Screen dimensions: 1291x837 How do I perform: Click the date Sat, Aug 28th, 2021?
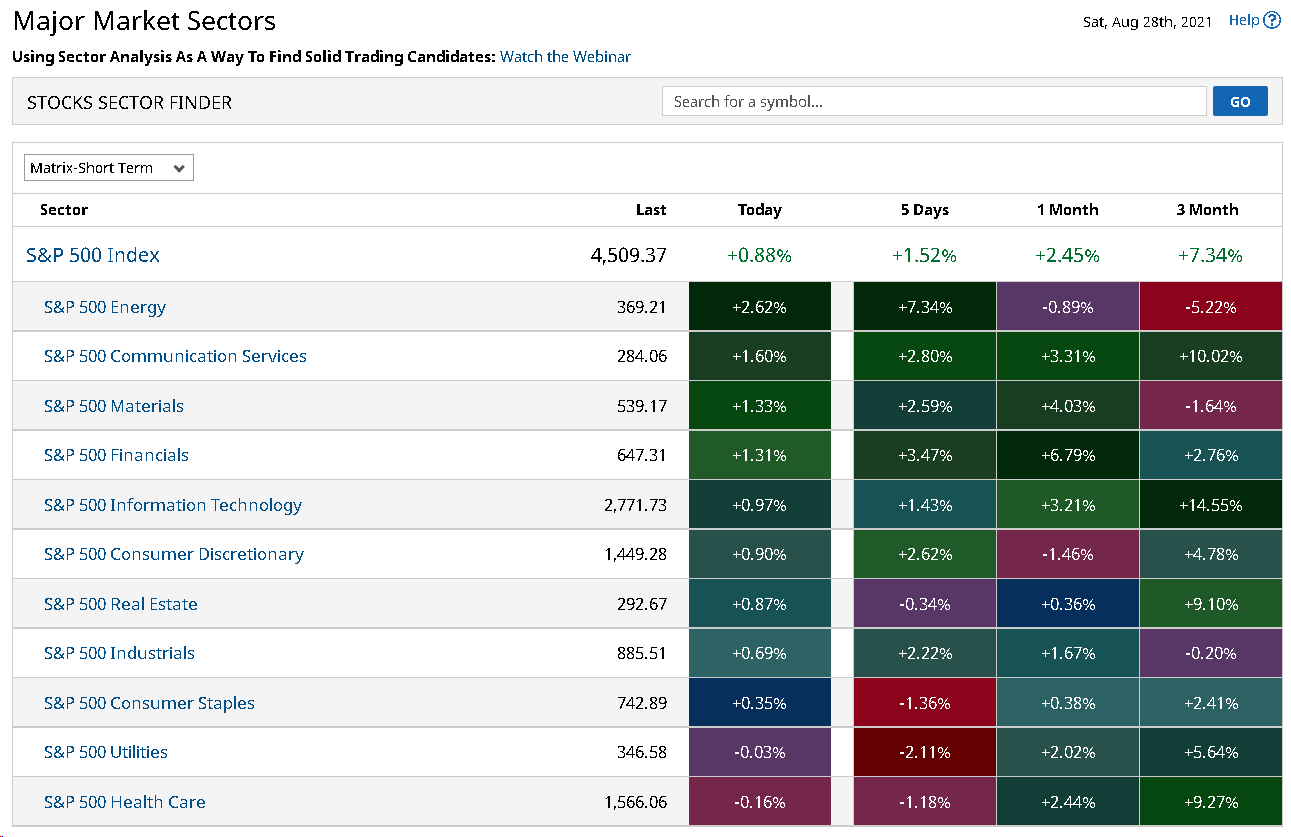click(1148, 21)
